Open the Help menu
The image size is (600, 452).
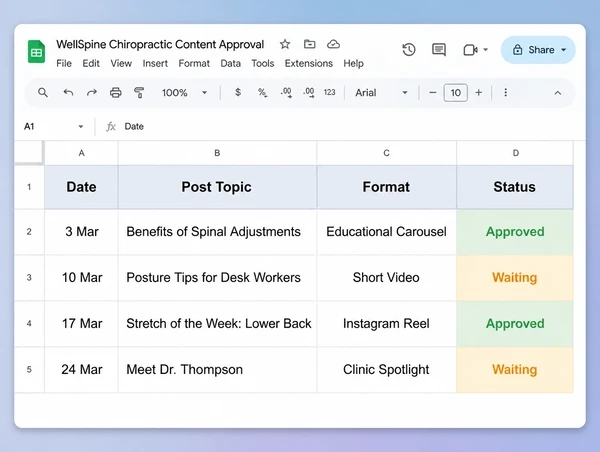tap(353, 63)
